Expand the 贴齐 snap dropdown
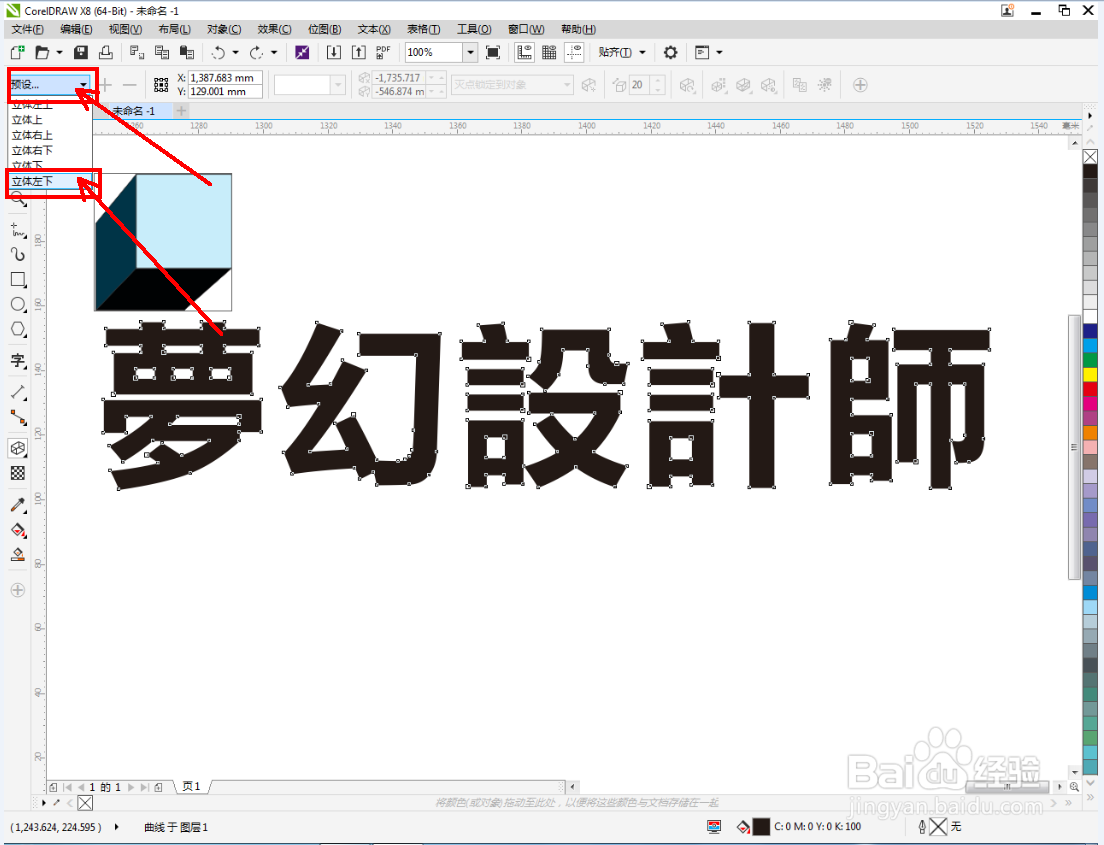Image resolution: width=1104 pixels, height=845 pixels. (x=643, y=52)
